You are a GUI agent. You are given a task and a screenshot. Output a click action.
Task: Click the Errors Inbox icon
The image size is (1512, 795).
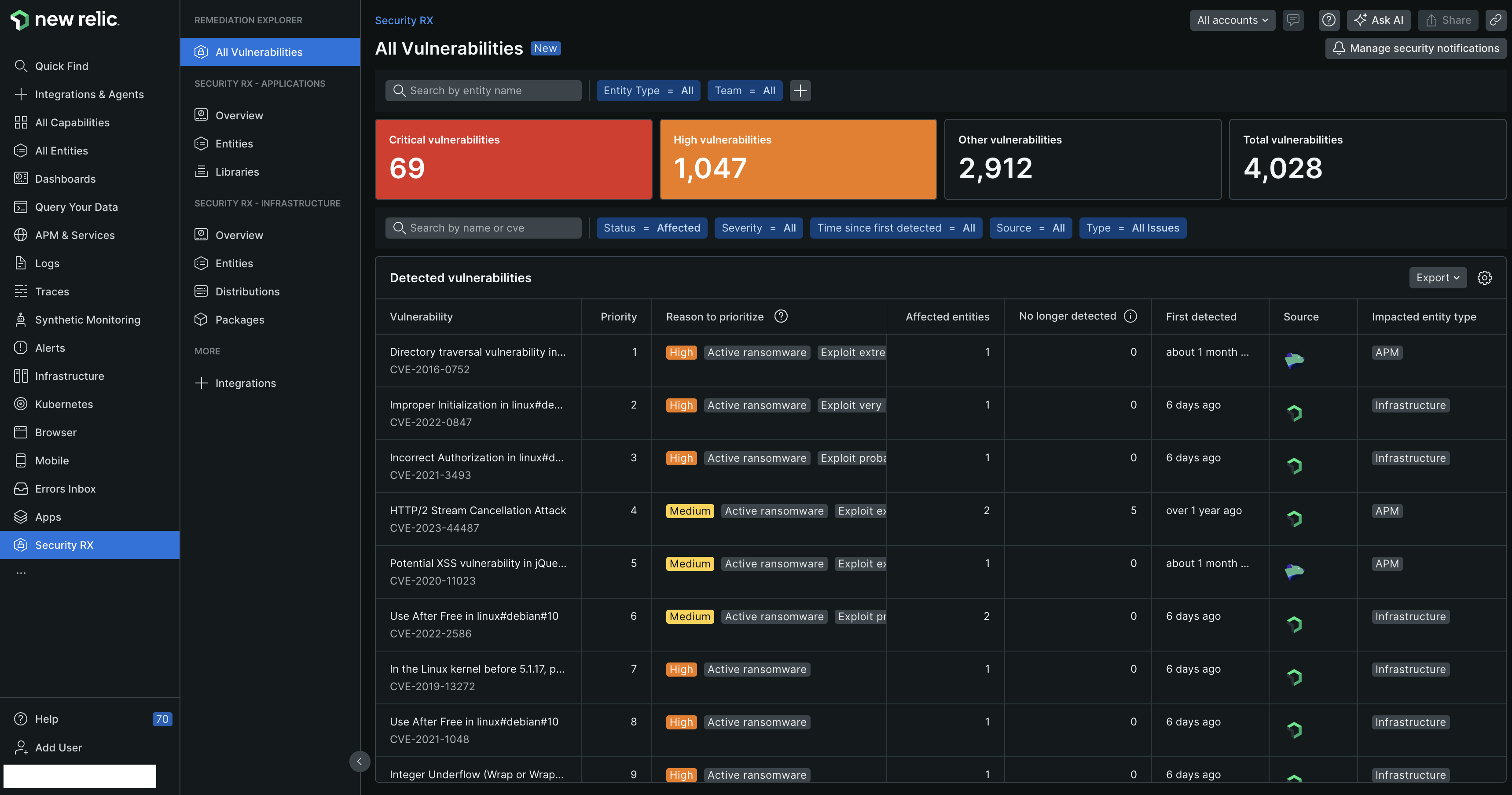click(21, 489)
